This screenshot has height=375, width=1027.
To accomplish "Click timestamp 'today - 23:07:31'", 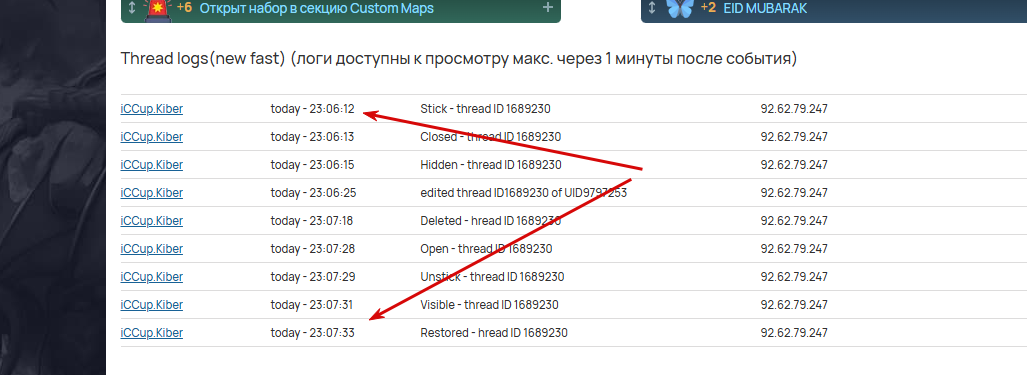I will [312, 305].
